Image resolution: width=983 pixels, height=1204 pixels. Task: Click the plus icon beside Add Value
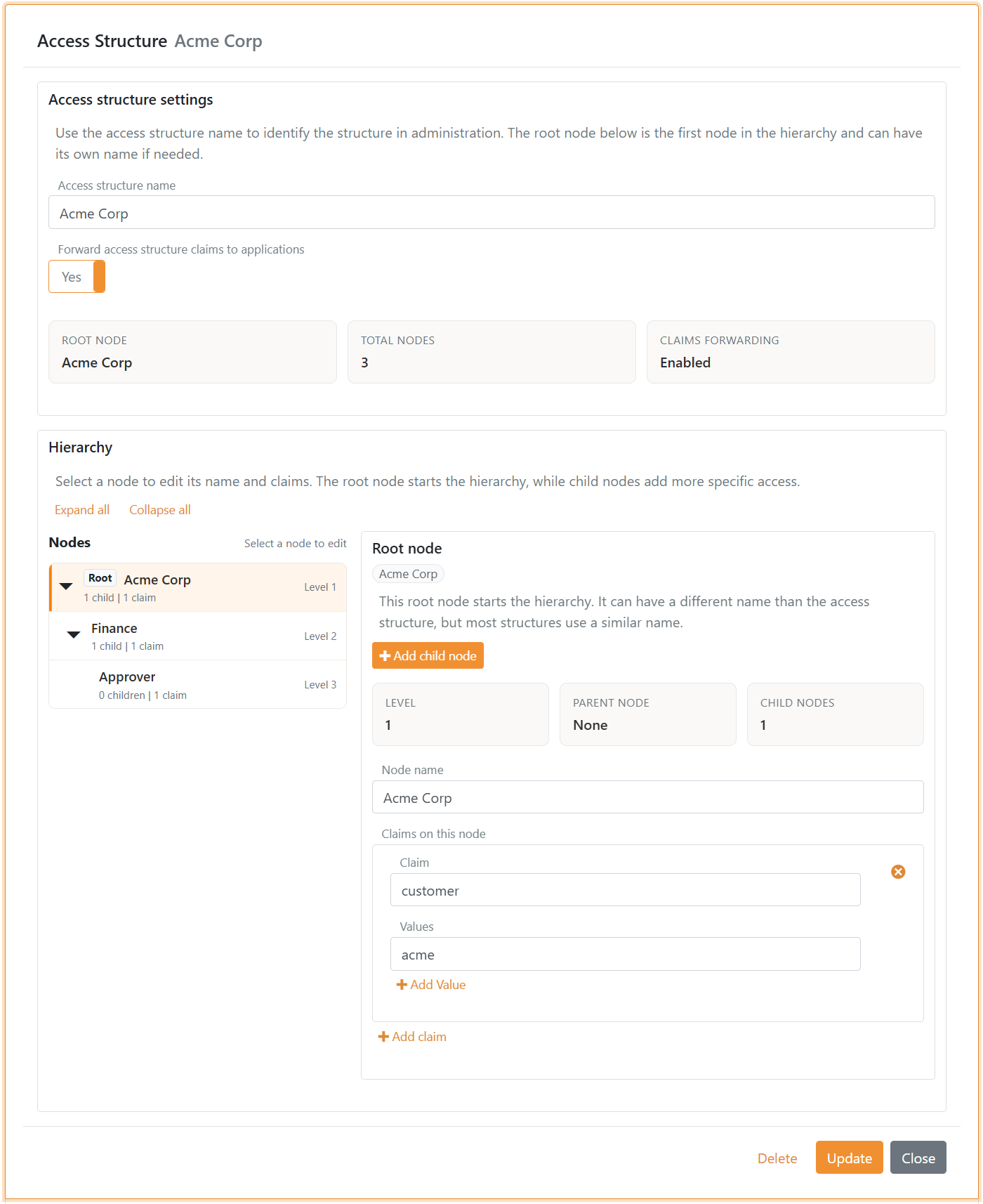[402, 985]
